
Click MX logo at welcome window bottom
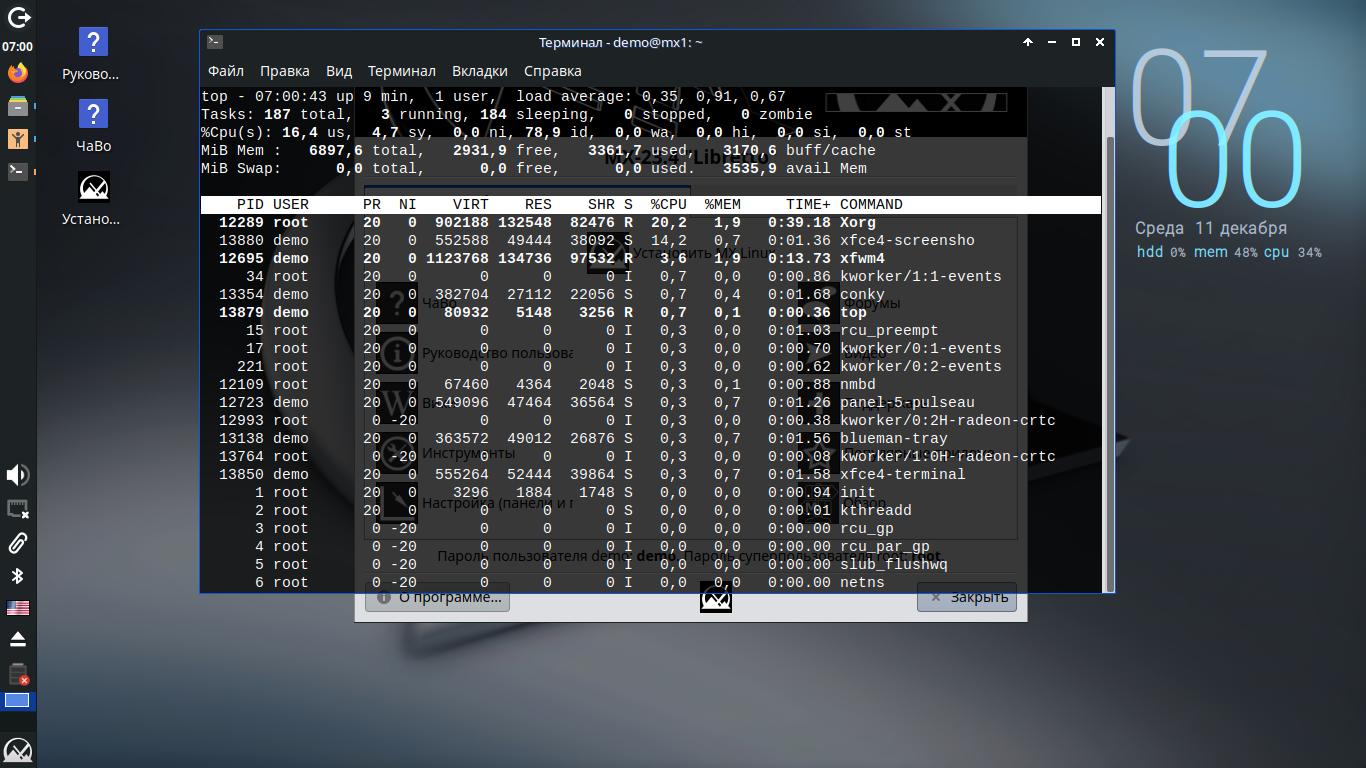tap(716, 597)
